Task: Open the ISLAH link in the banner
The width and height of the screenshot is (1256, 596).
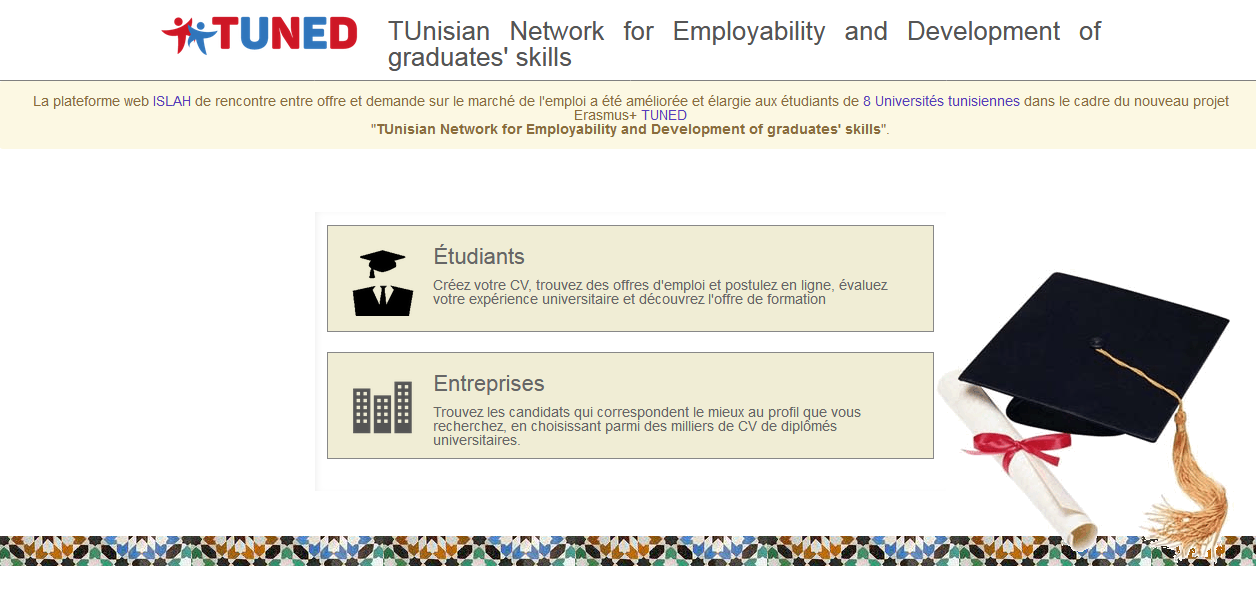Action: click(172, 101)
